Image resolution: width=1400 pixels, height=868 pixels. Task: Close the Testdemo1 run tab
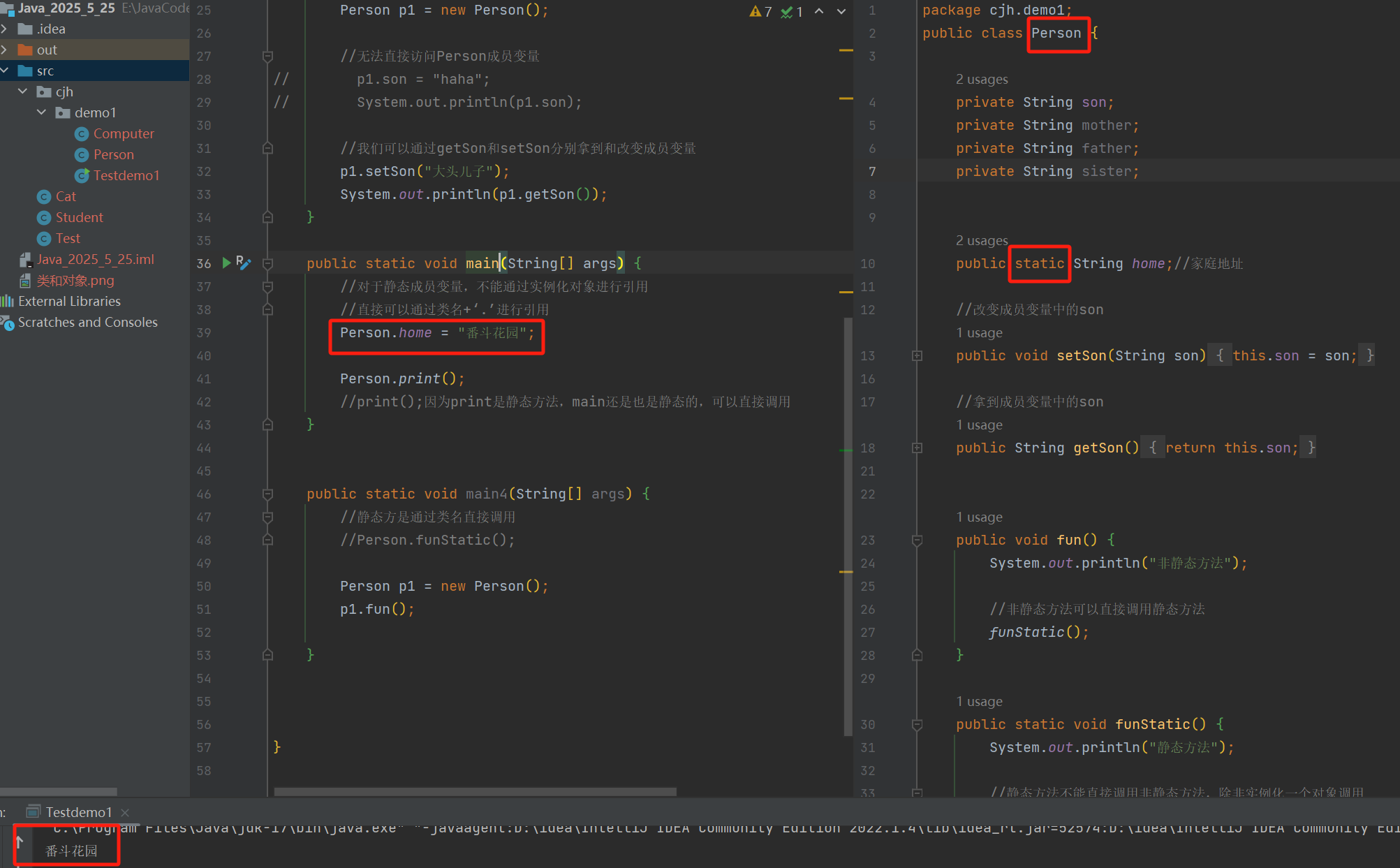(x=125, y=812)
